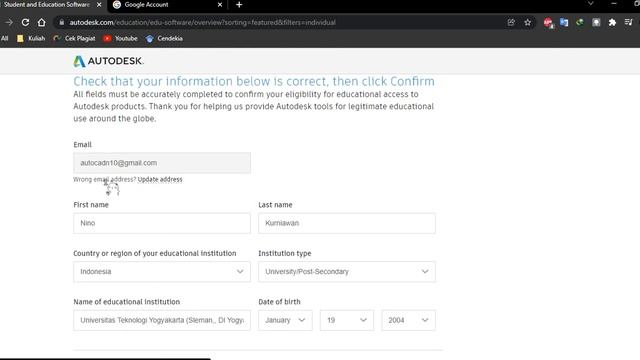The height and width of the screenshot is (360, 640).
Task: Click the forward navigation arrow
Action: point(9,22)
